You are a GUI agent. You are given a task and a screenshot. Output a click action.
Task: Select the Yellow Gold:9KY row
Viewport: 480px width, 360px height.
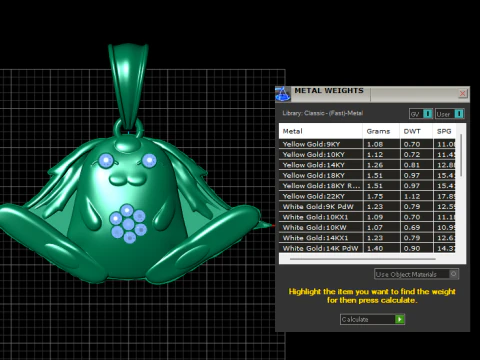(x=367, y=144)
